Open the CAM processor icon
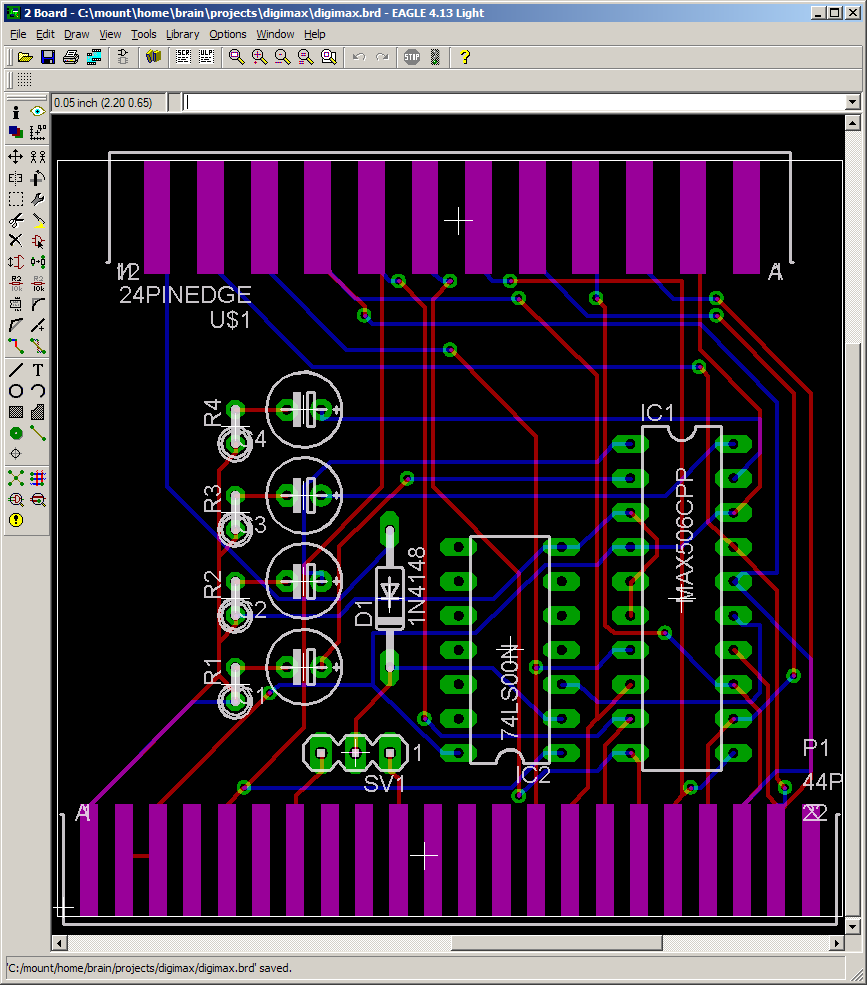The width and height of the screenshot is (867, 985). pyautogui.click(x=94, y=57)
